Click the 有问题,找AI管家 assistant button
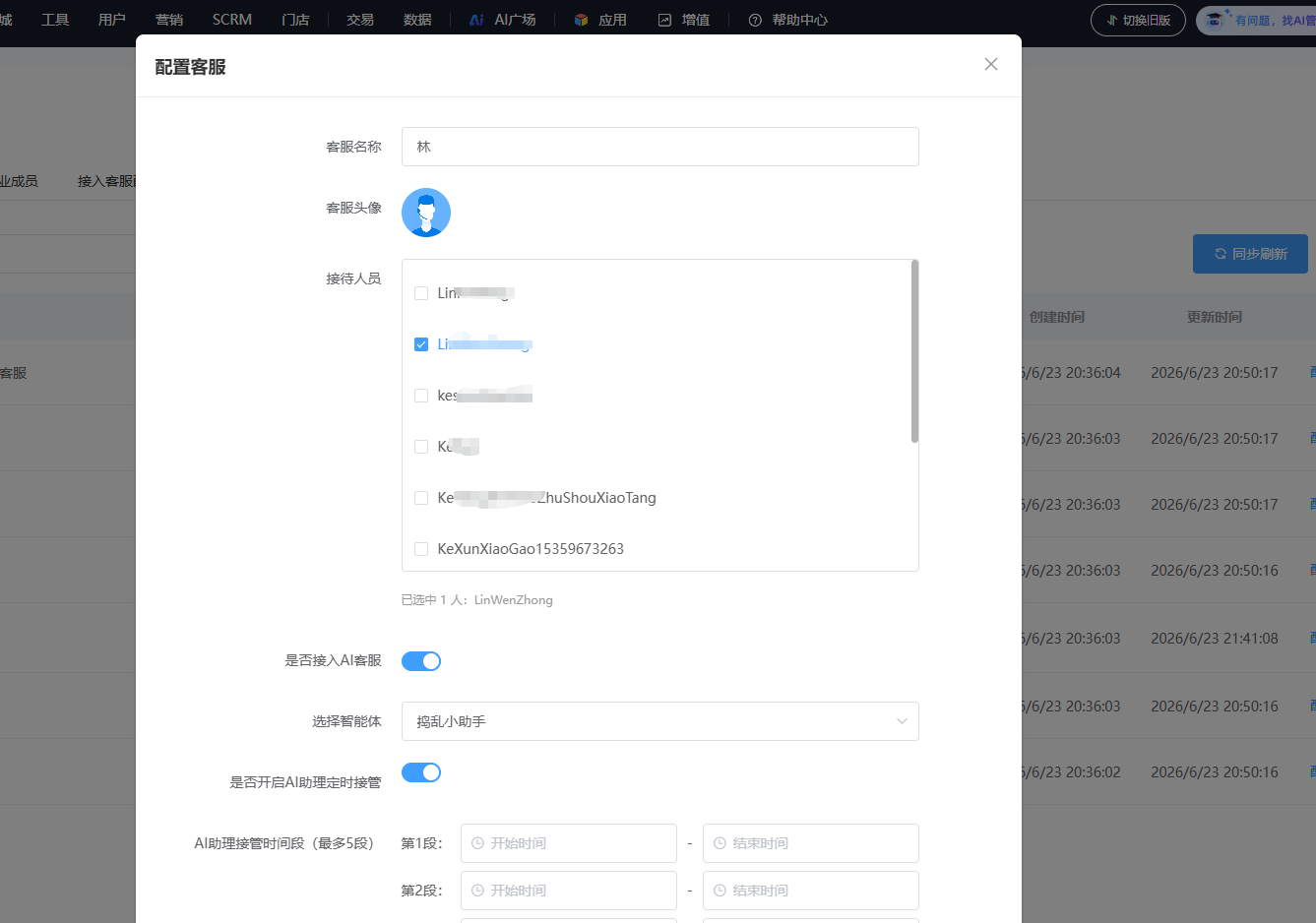 [1257, 20]
